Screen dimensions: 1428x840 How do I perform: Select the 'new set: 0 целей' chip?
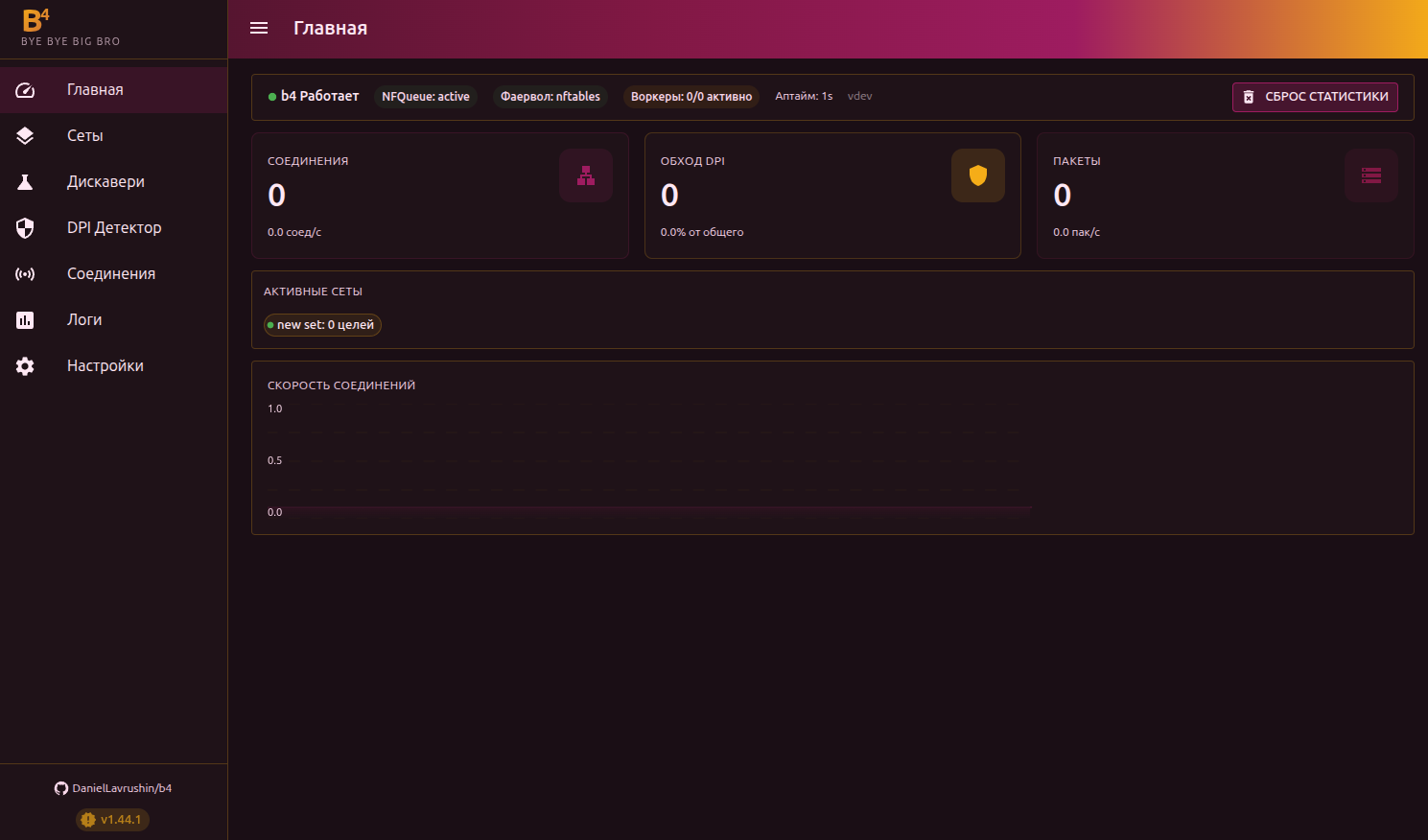(323, 325)
